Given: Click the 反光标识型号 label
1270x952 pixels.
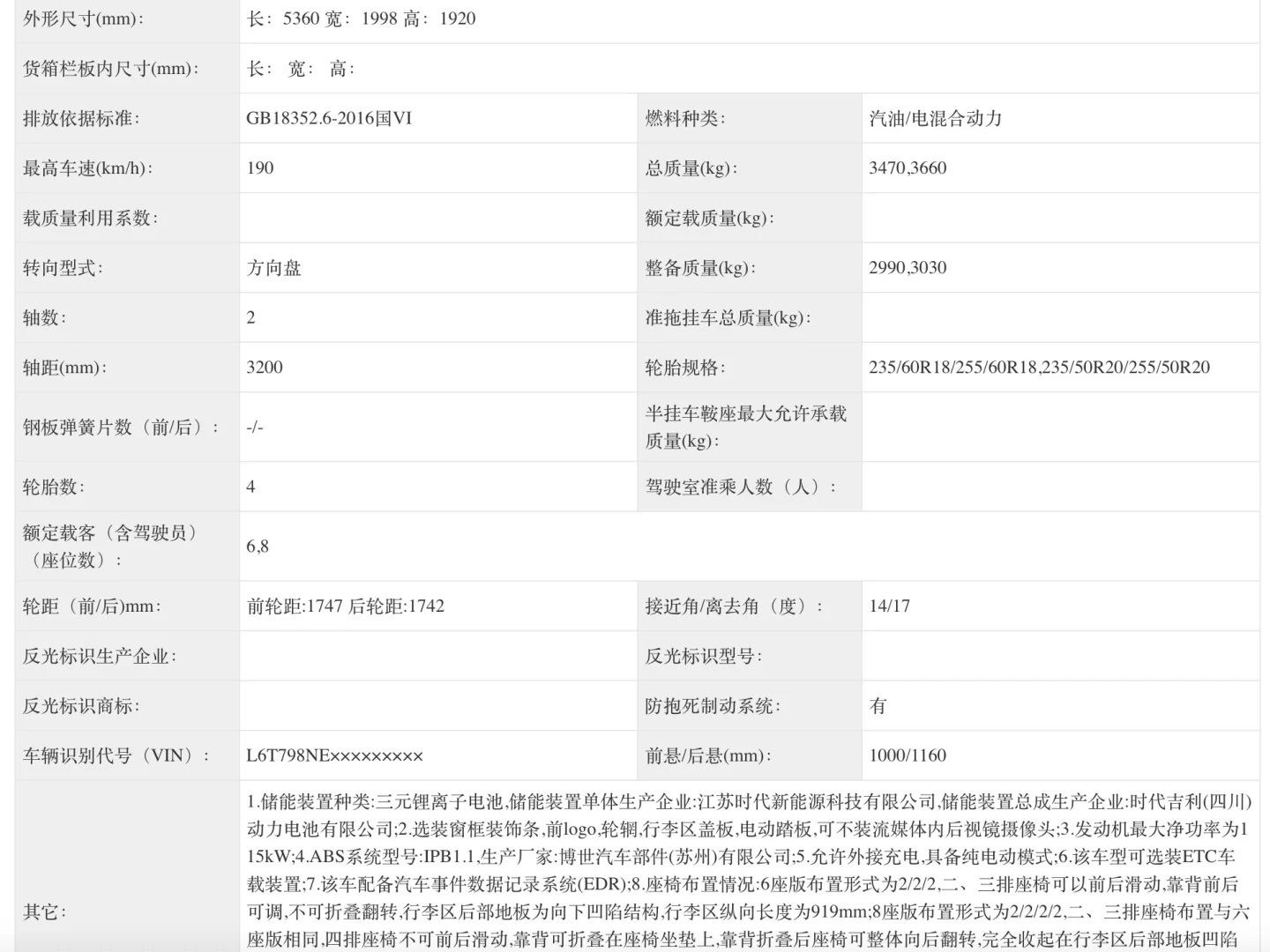Looking at the screenshot, I should [x=704, y=657].
